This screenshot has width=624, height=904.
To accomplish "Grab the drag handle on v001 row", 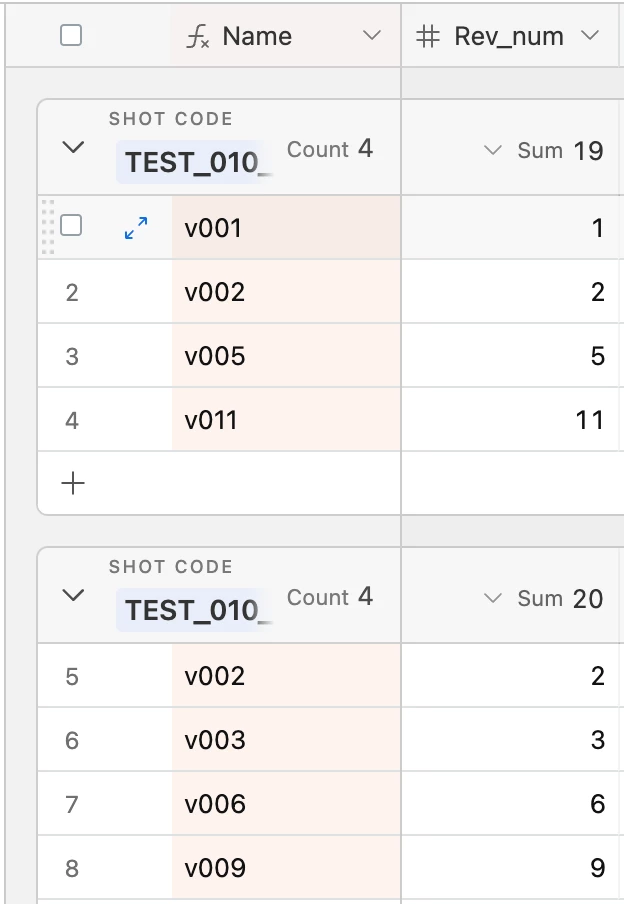I will coord(47,228).
